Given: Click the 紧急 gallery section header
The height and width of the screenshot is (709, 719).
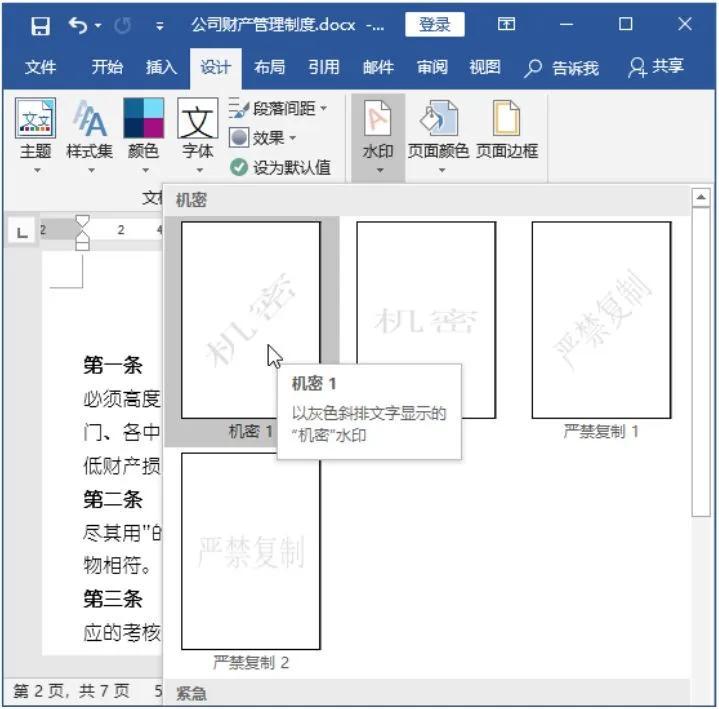Looking at the screenshot, I should [x=191, y=692].
